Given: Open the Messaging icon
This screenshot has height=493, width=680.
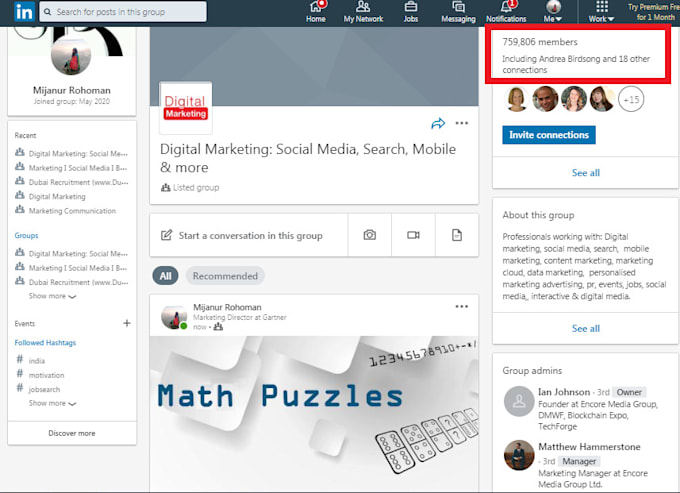Looking at the screenshot, I should (x=458, y=12).
